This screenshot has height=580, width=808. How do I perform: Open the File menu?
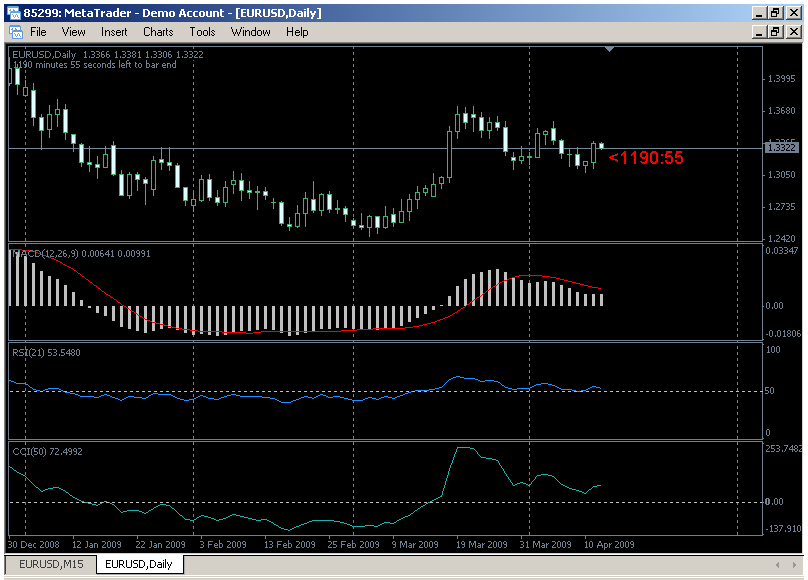[37, 31]
